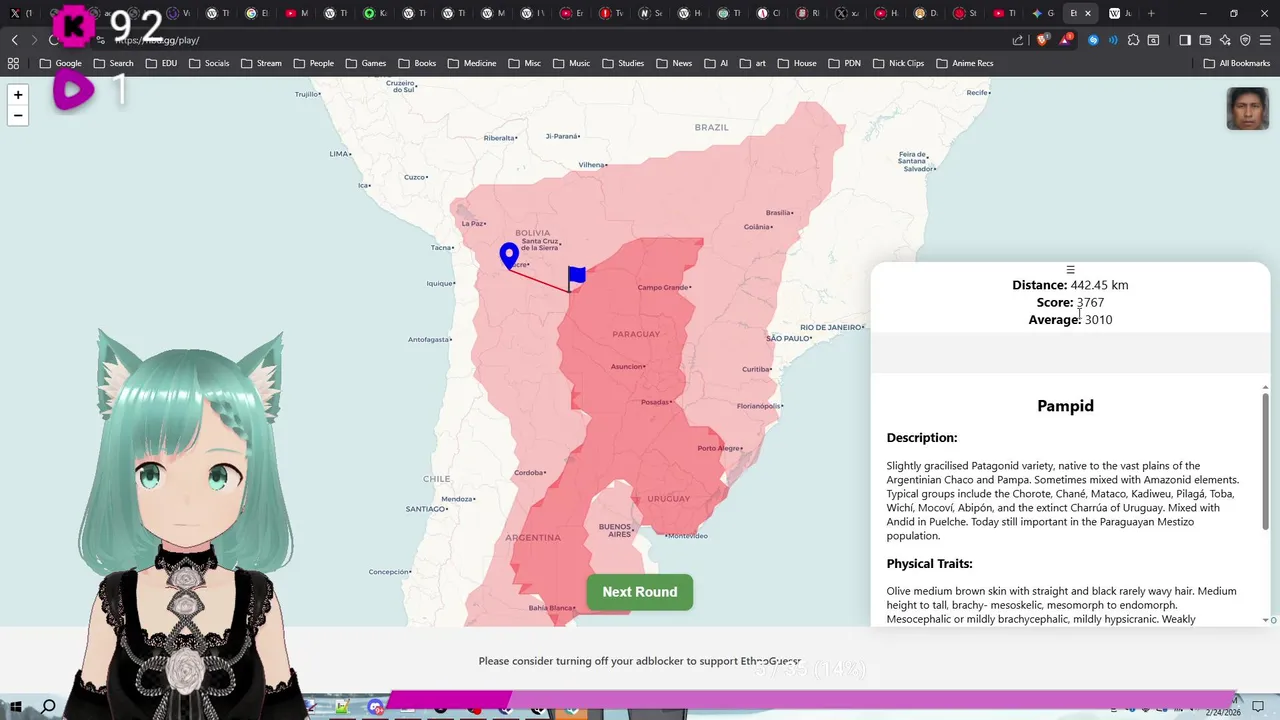Toggle the browser sidebar panel icon
The width and height of the screenshot is (1280, 720).
[x=1185, y=40]
